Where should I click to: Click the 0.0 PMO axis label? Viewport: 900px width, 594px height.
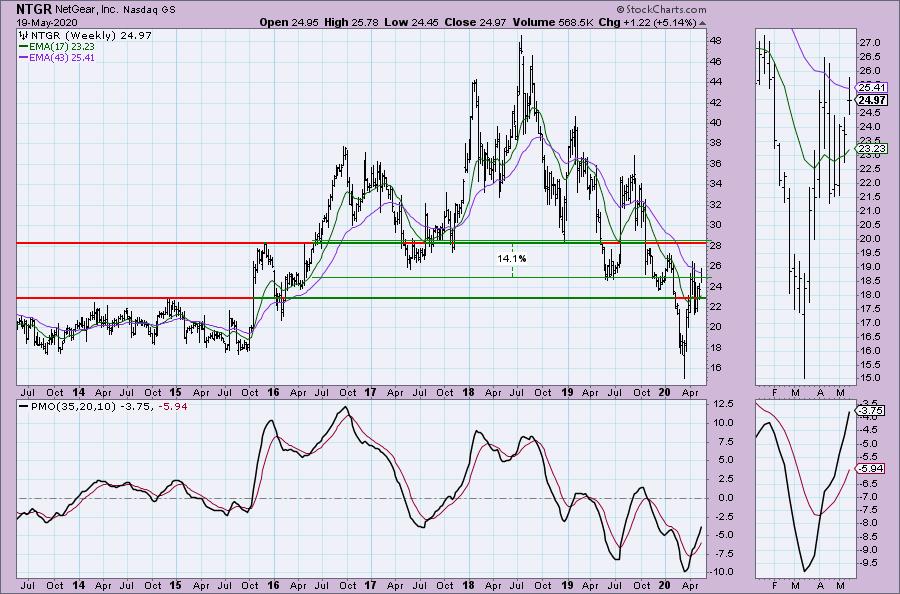[x=726, y=498]
